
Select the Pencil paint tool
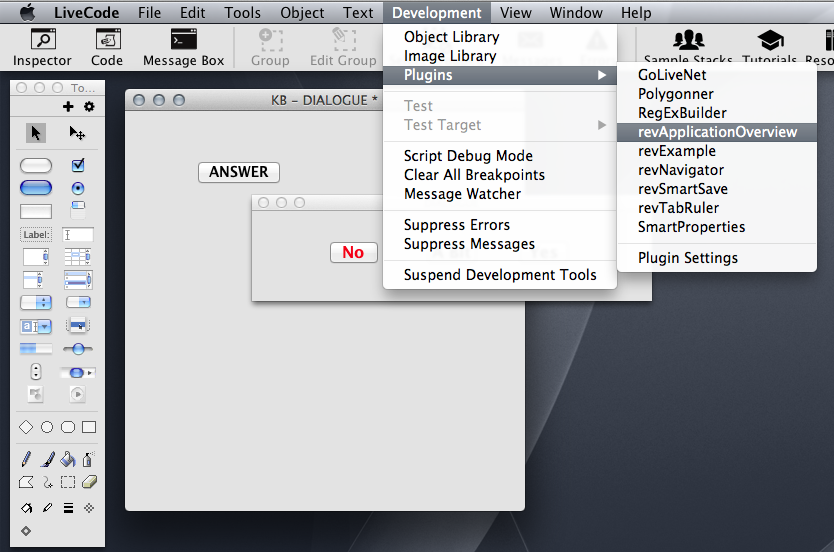(x=26, y=459)
